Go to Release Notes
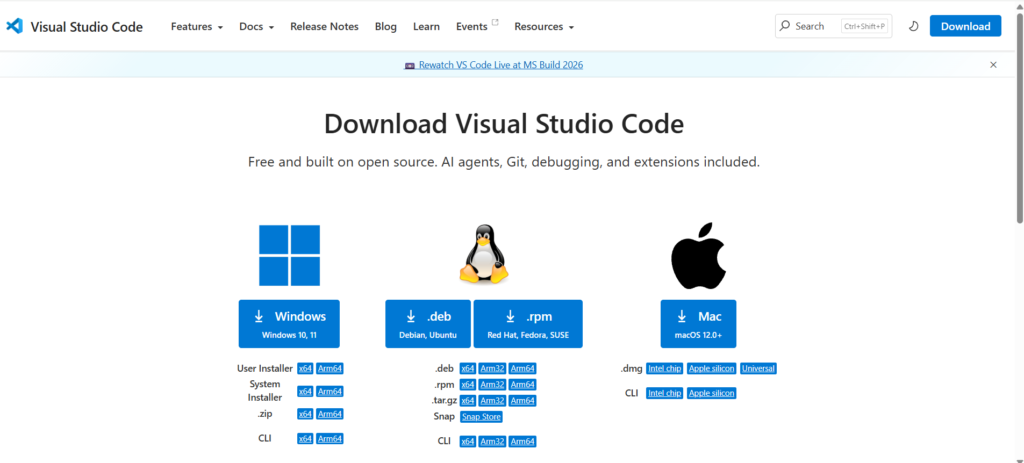 325,26
